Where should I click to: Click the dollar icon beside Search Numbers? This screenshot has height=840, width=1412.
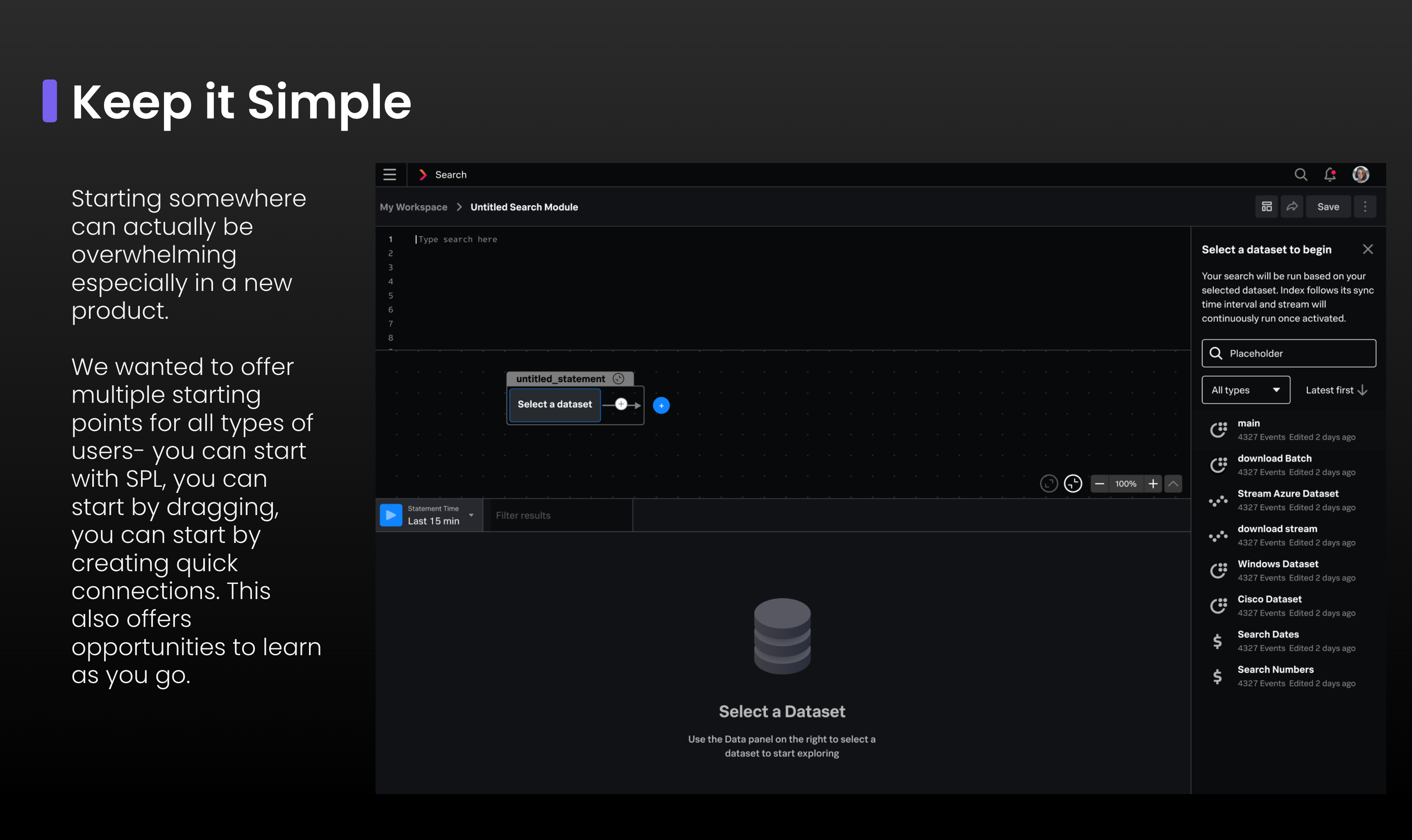[1217, 677]
